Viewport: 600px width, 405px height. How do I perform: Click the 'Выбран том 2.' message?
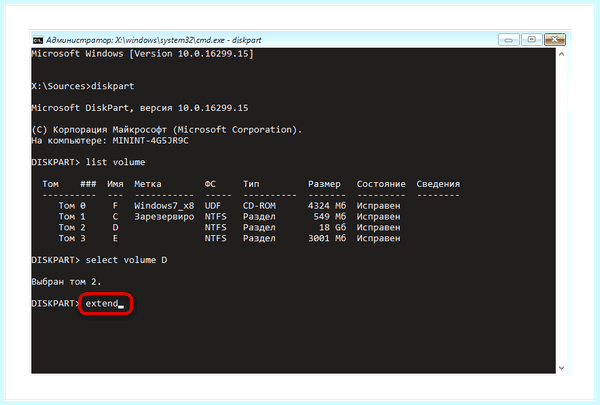tap(66, 282)
